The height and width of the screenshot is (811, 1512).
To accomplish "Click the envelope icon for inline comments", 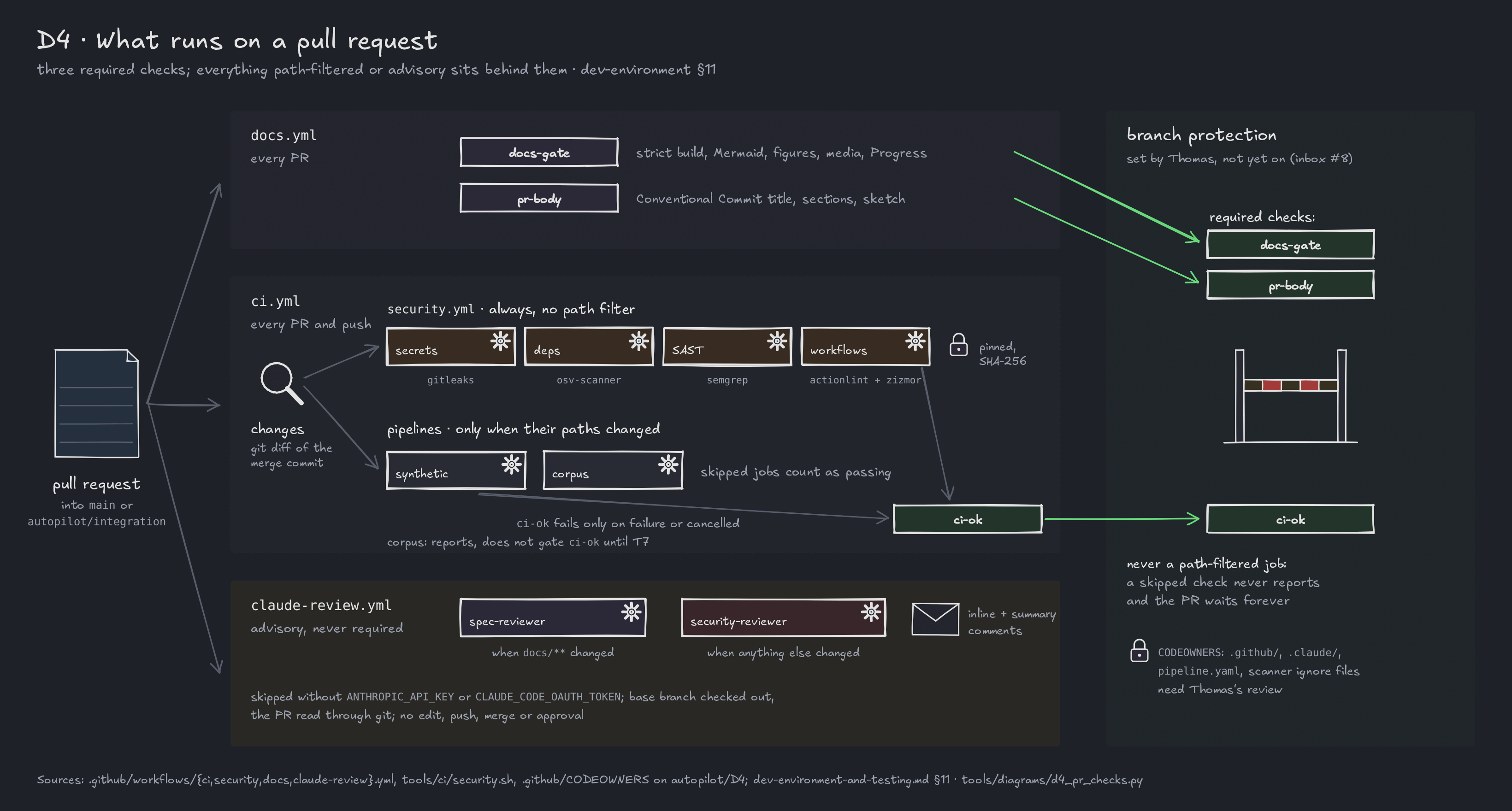I will (x=936, y=619).
